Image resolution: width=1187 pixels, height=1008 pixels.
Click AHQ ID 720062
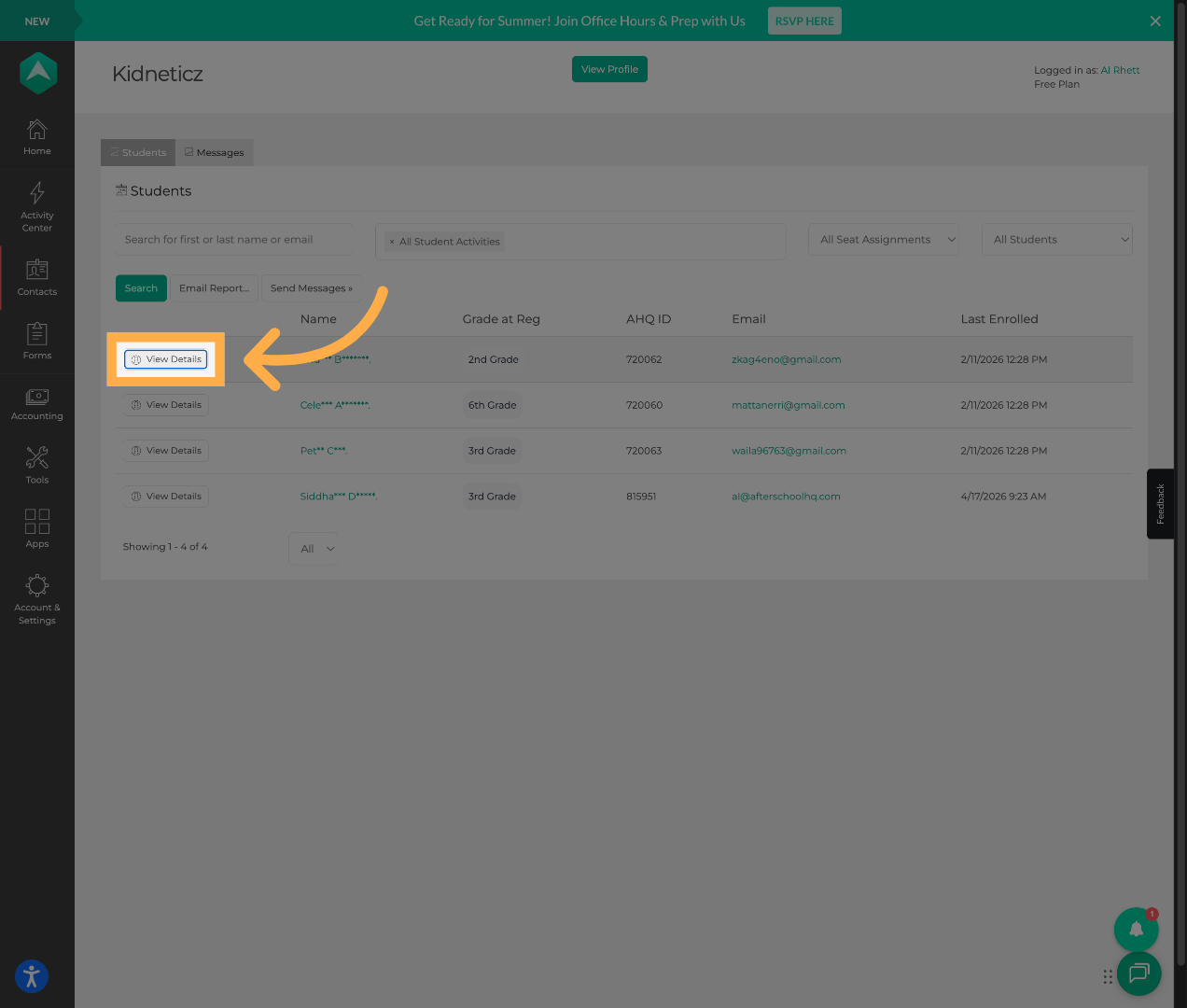click(644, 359)
